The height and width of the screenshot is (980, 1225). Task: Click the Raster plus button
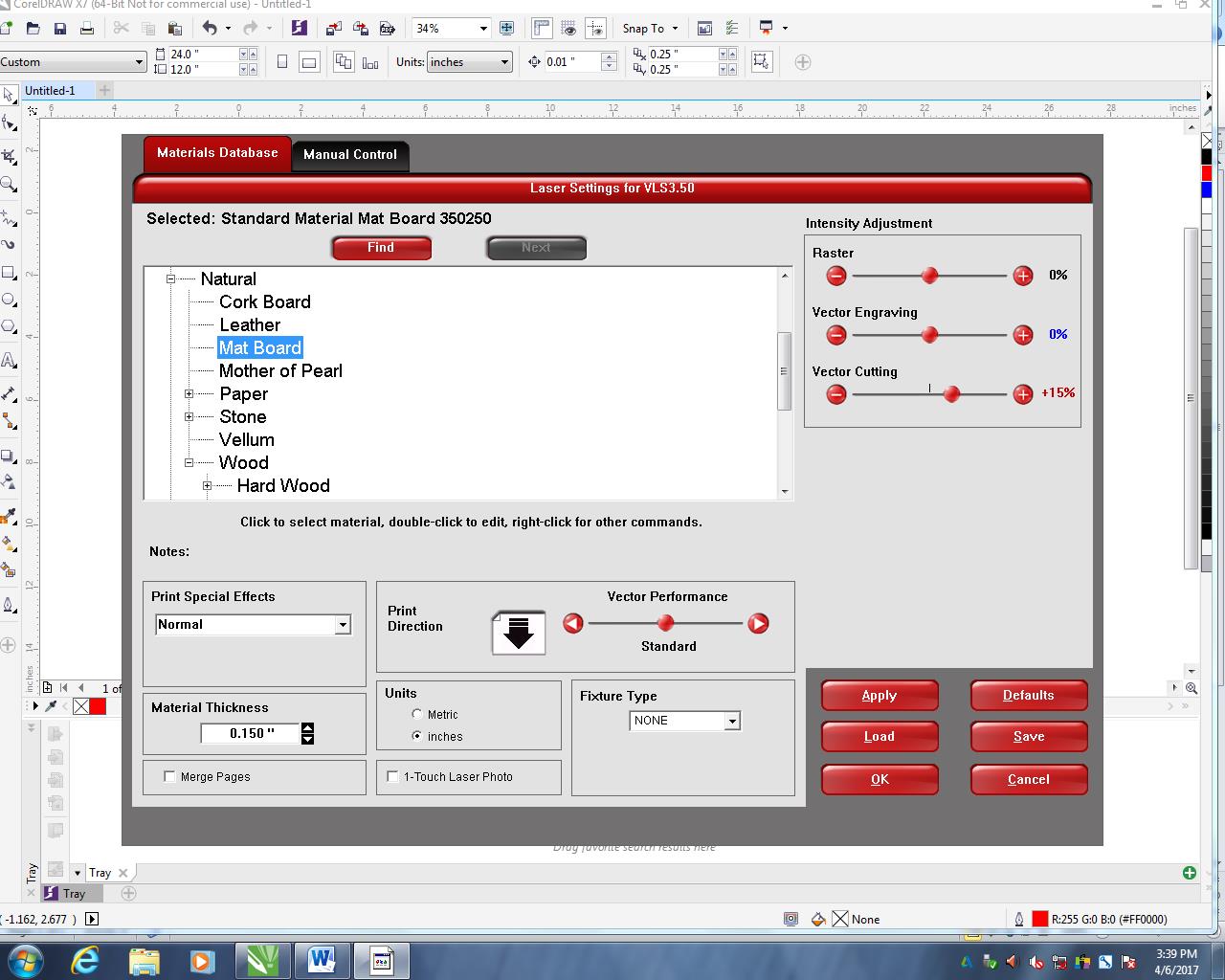tap(1023, 276)
